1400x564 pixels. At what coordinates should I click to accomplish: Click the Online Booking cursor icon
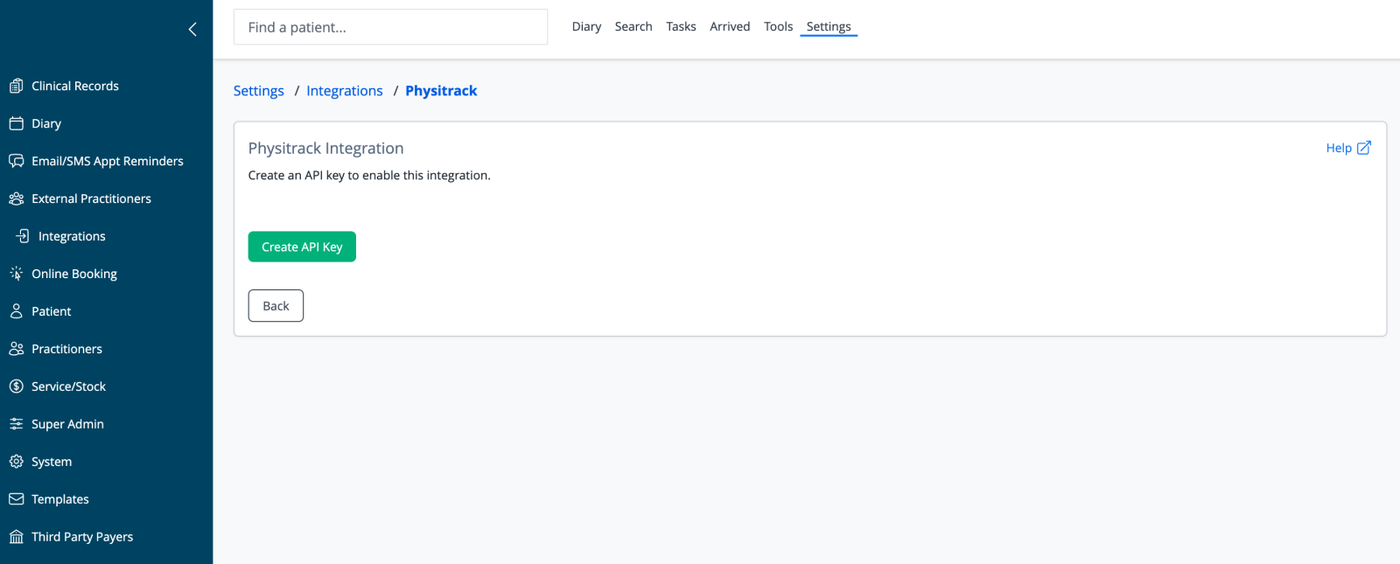pos(16,274)
